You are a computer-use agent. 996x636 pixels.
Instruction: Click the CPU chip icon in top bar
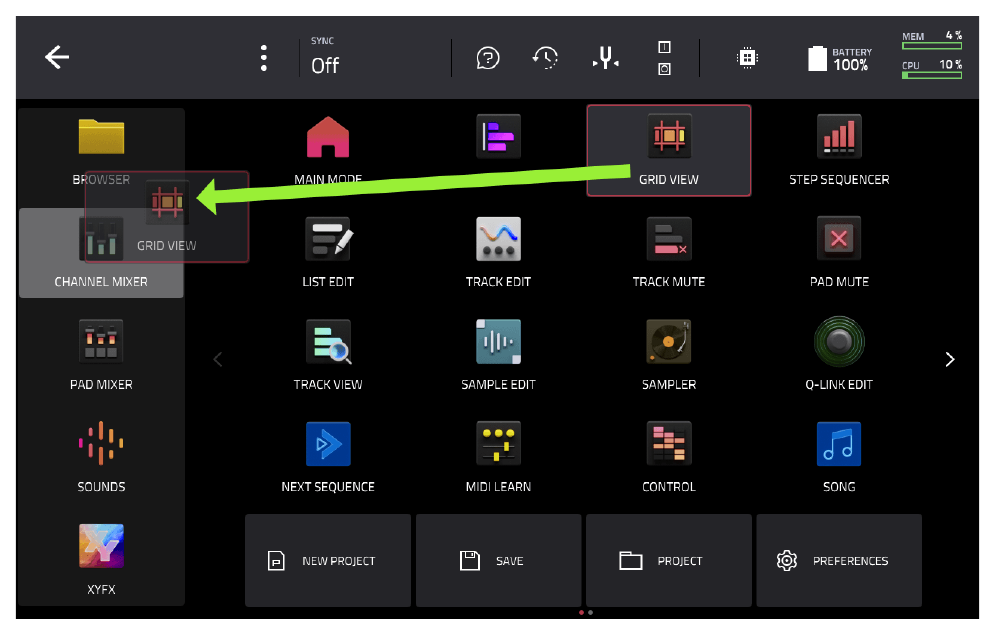click(747, 58)
